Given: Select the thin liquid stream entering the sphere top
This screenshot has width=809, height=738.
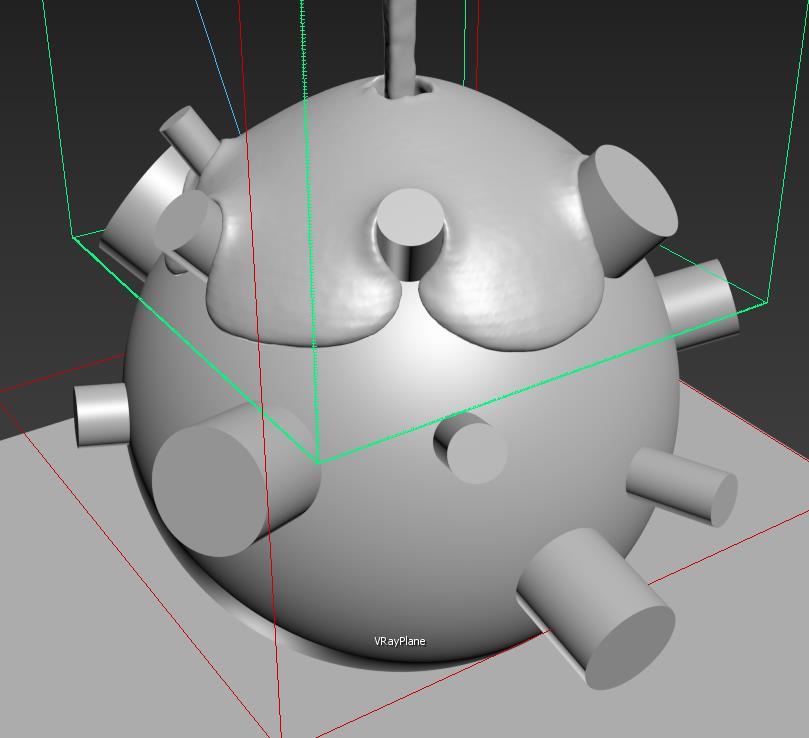Looking at the screenshot, I should (400, 49).
